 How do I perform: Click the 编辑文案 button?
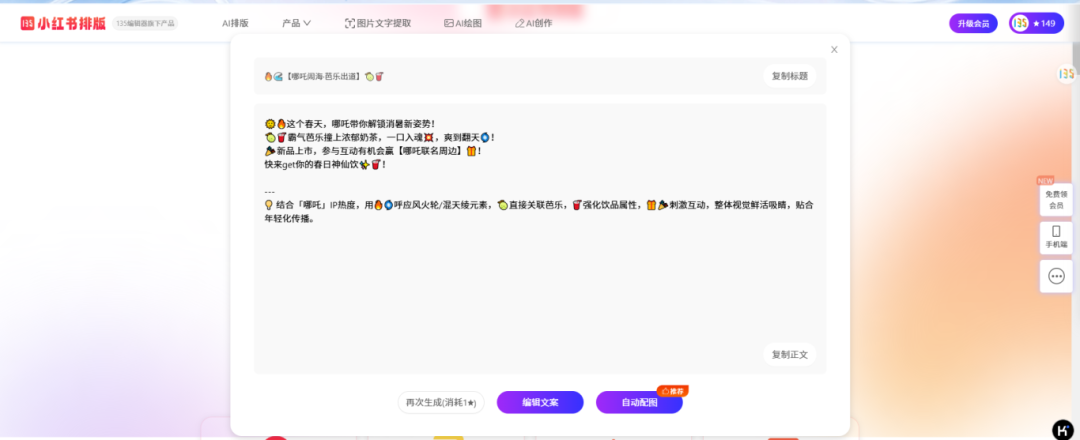pyautogui.click(x=540, y=402)
